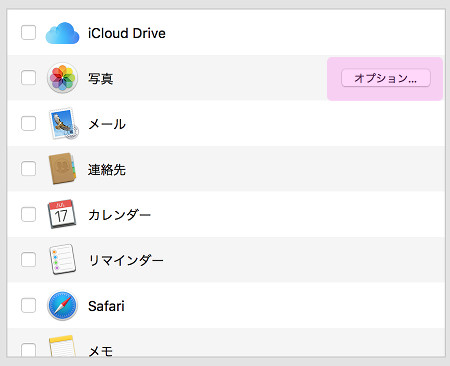Select the iCloud Drive label text
450x366 pixels.
[x=127, y=33]
